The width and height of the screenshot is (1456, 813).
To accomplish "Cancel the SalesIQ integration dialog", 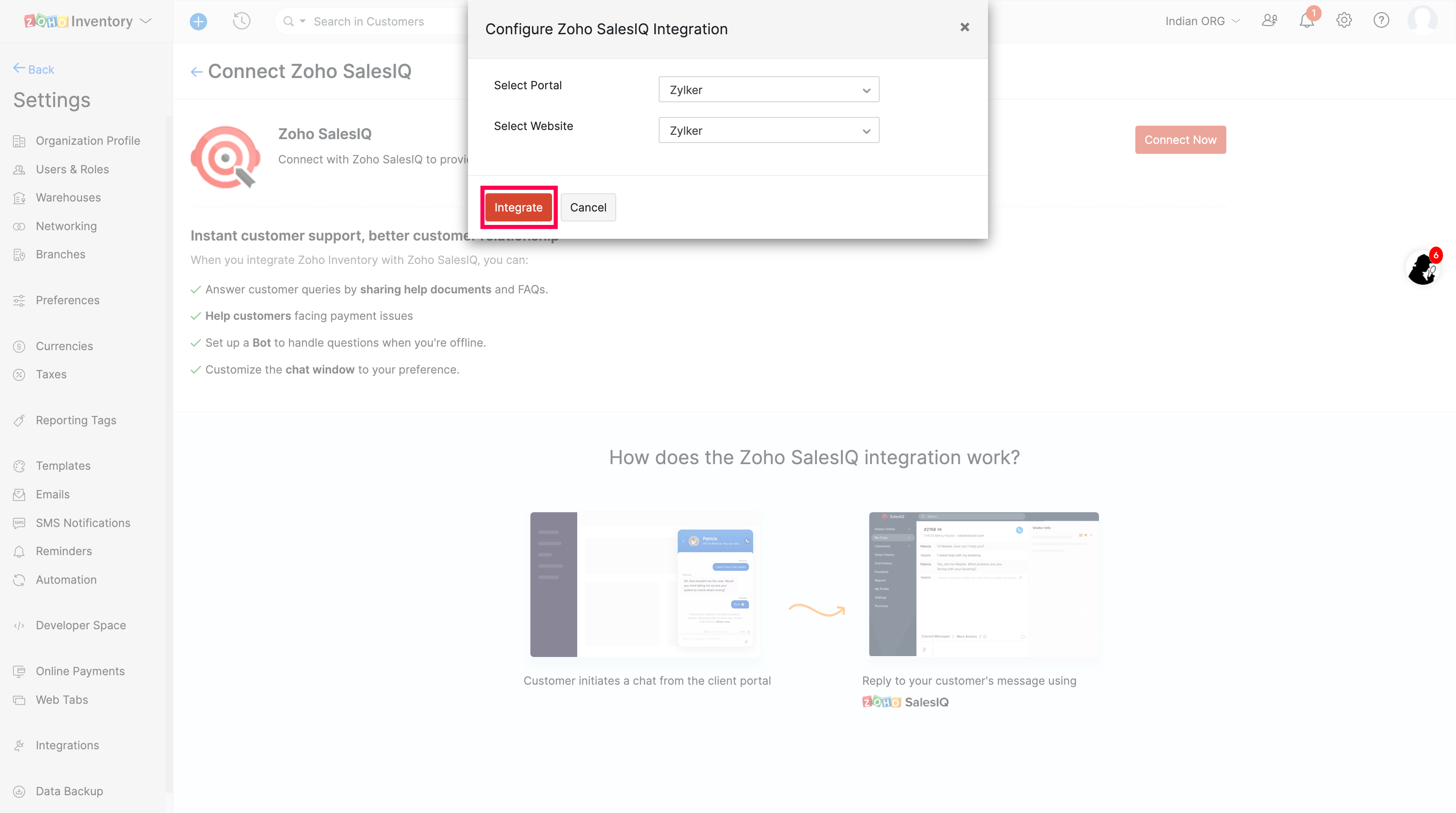I will [588, 208].
